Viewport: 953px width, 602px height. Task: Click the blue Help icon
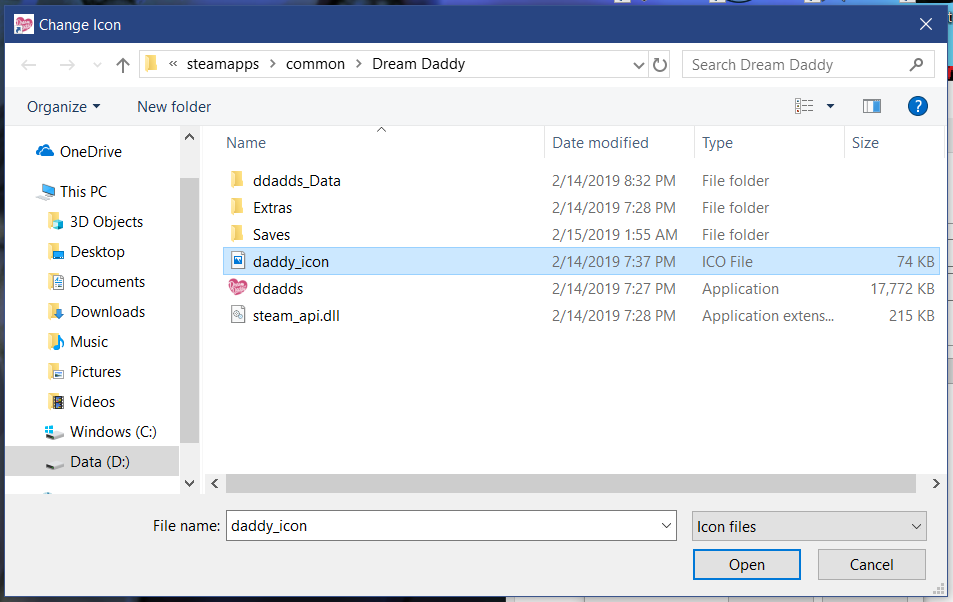pos(917,106)
